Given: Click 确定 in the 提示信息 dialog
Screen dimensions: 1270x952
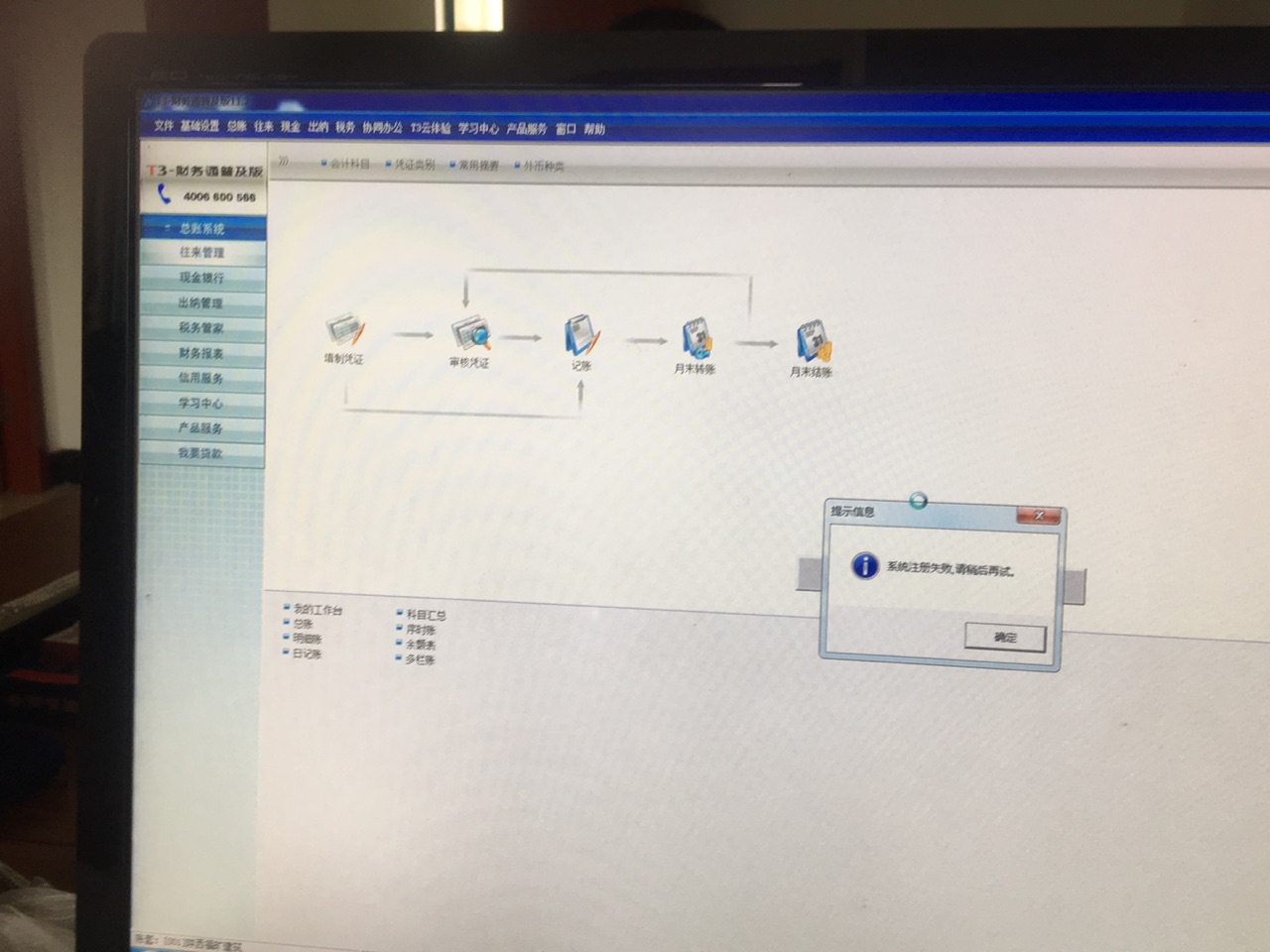Looking at the screenshot, I should [x=1005, y=637].
